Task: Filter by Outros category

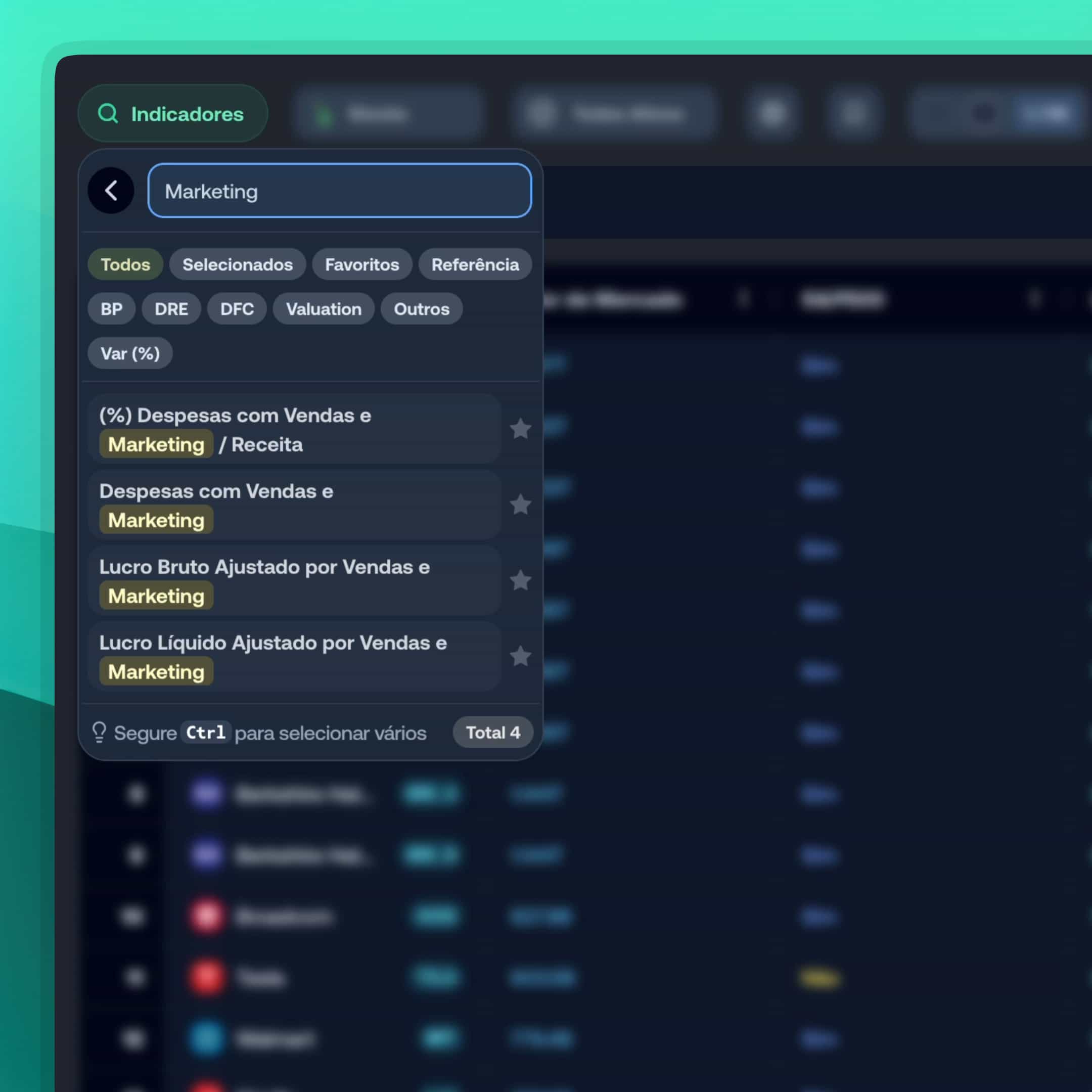Action: [422, 308]
